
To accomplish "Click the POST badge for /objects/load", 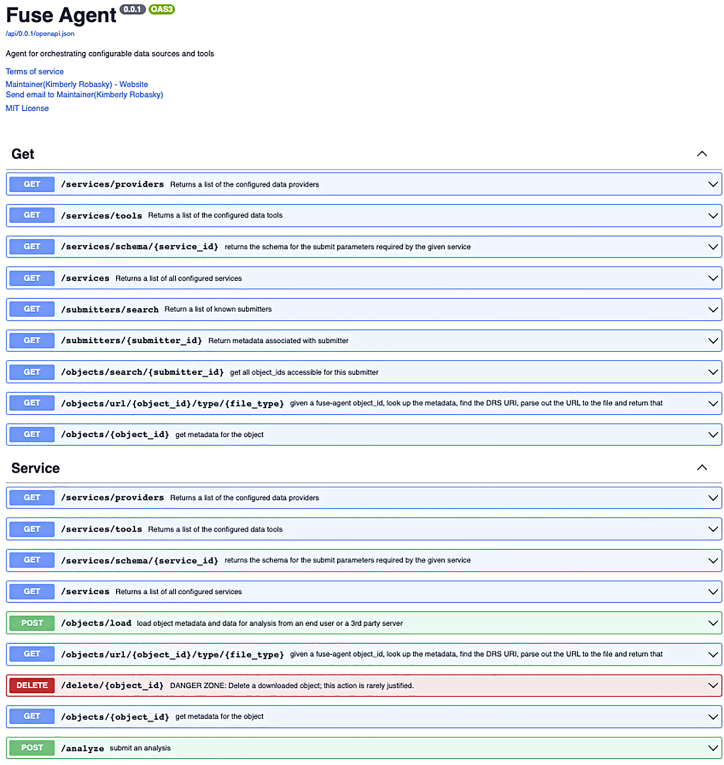I will 31,623.
